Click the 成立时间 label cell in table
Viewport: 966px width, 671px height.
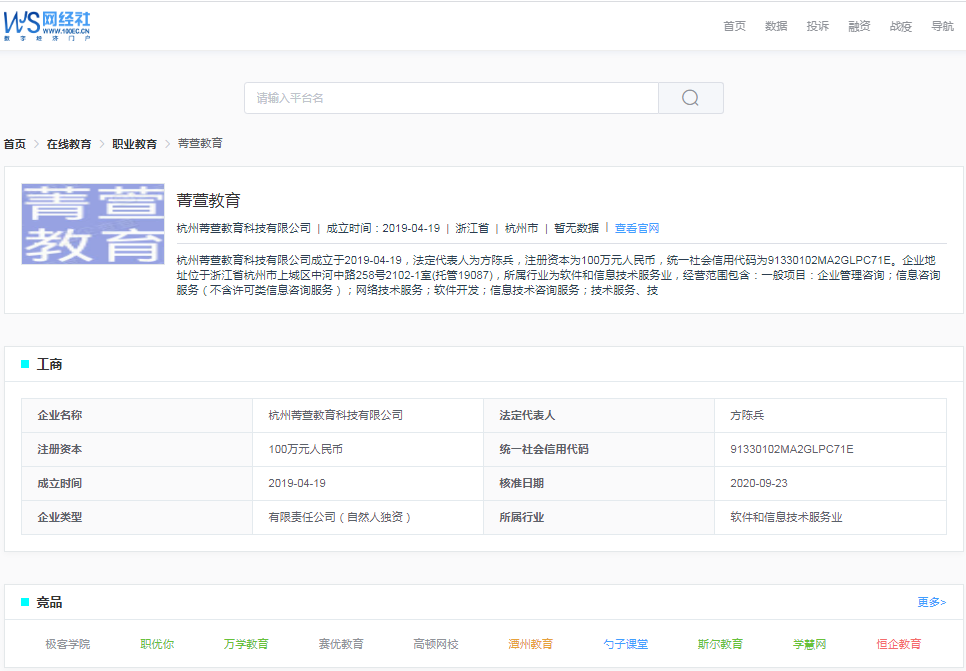[x=137, y=483]
